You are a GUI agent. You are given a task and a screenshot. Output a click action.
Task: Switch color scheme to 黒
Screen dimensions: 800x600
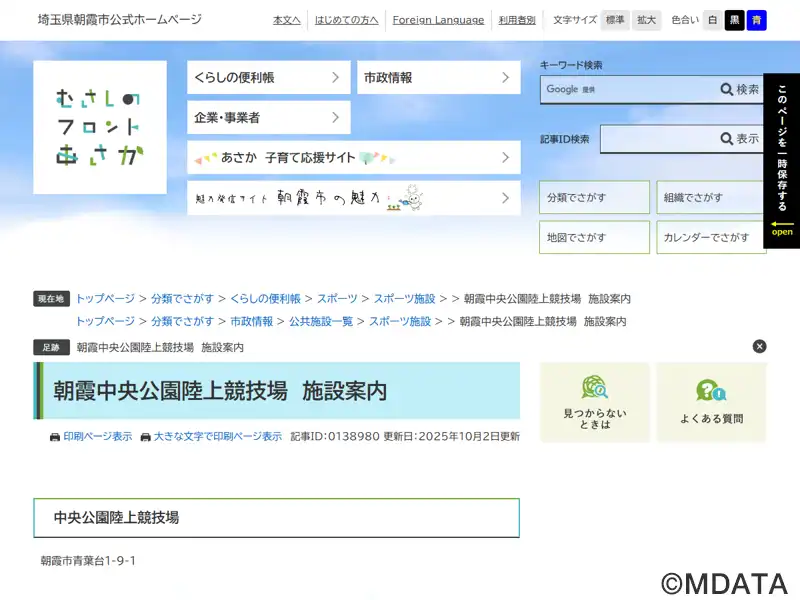[x=735, y=20]
